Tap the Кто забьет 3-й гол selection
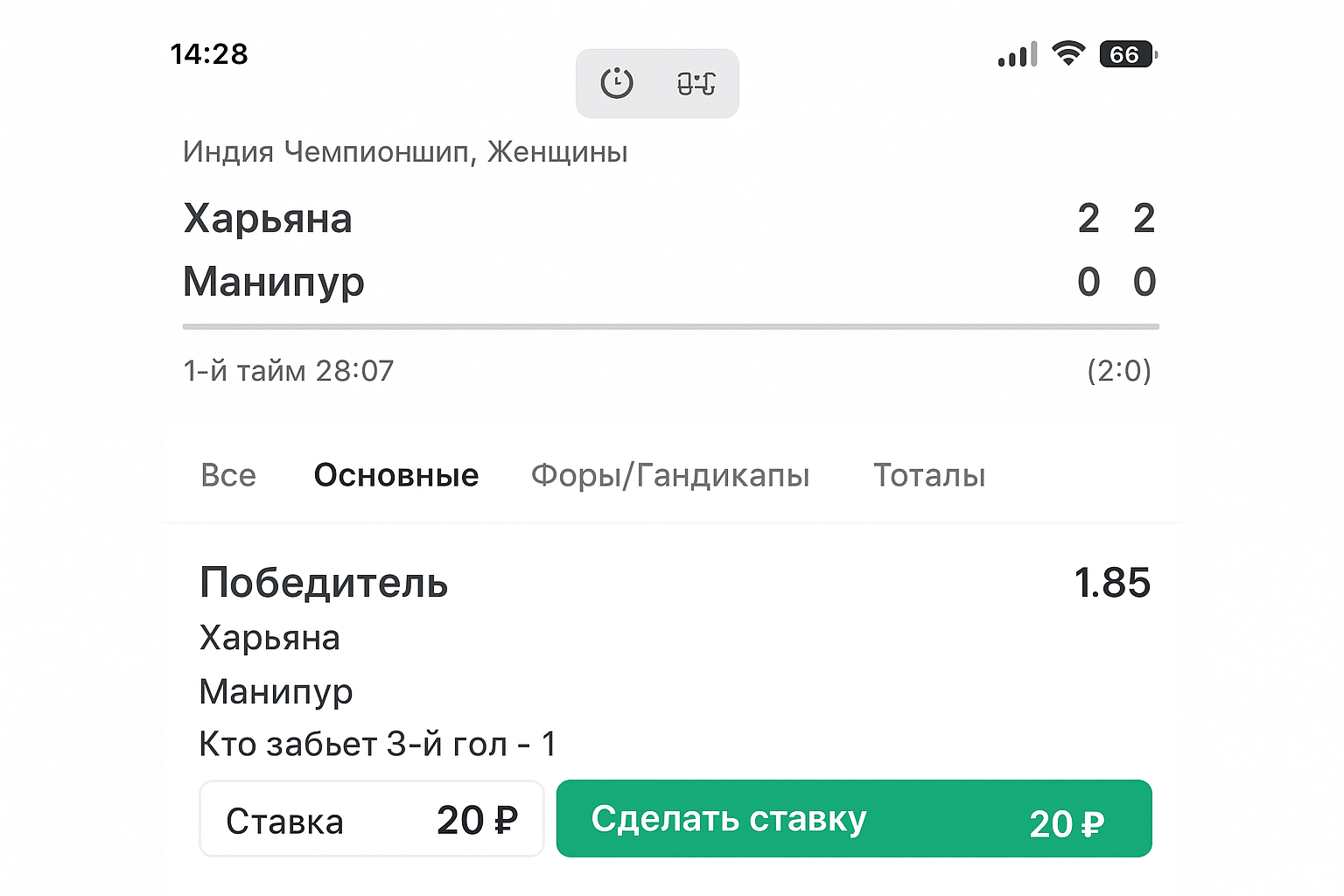The image size is (1344, 896). pyautogui.click(x=377, y=745)
